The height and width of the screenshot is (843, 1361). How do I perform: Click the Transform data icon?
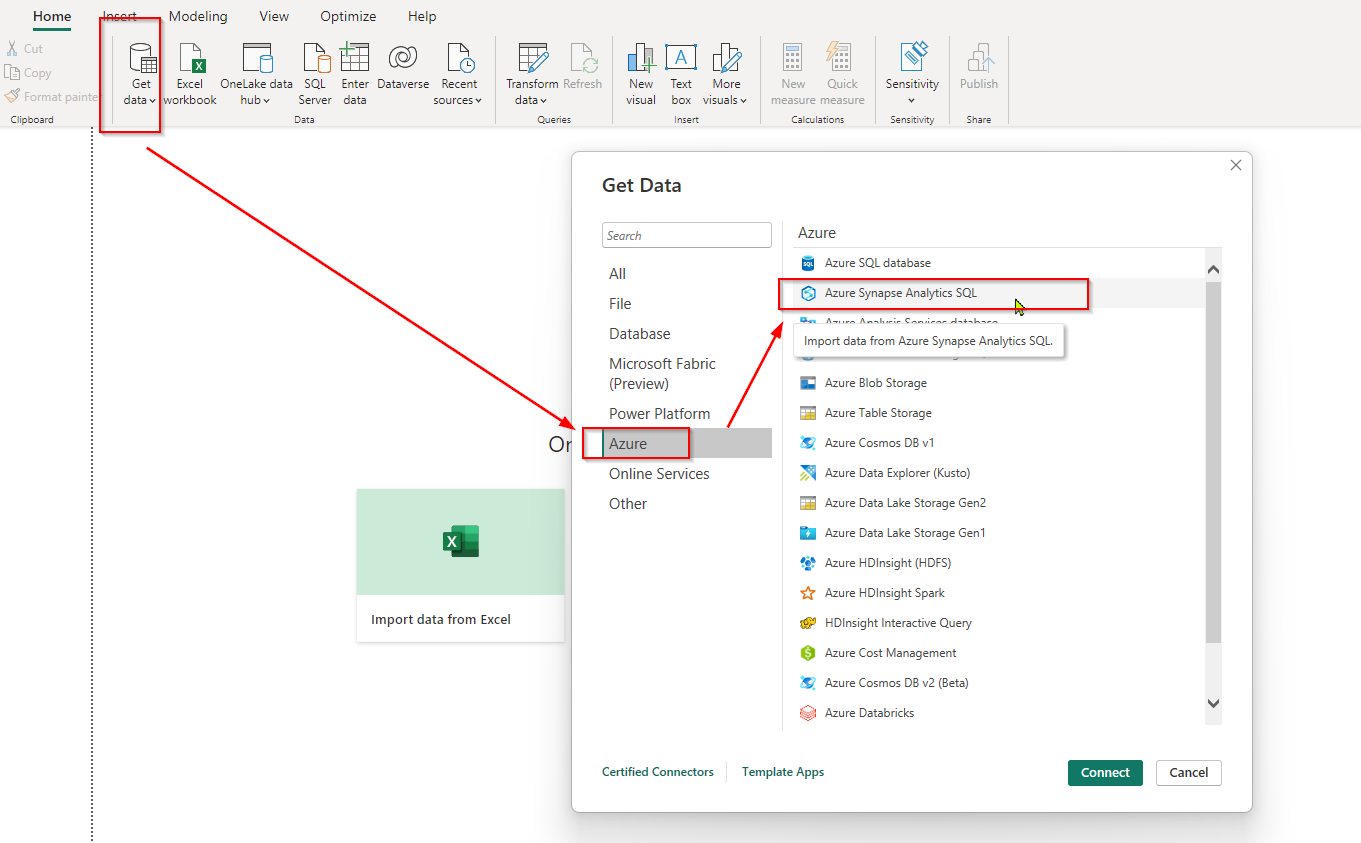coord(532,74)
